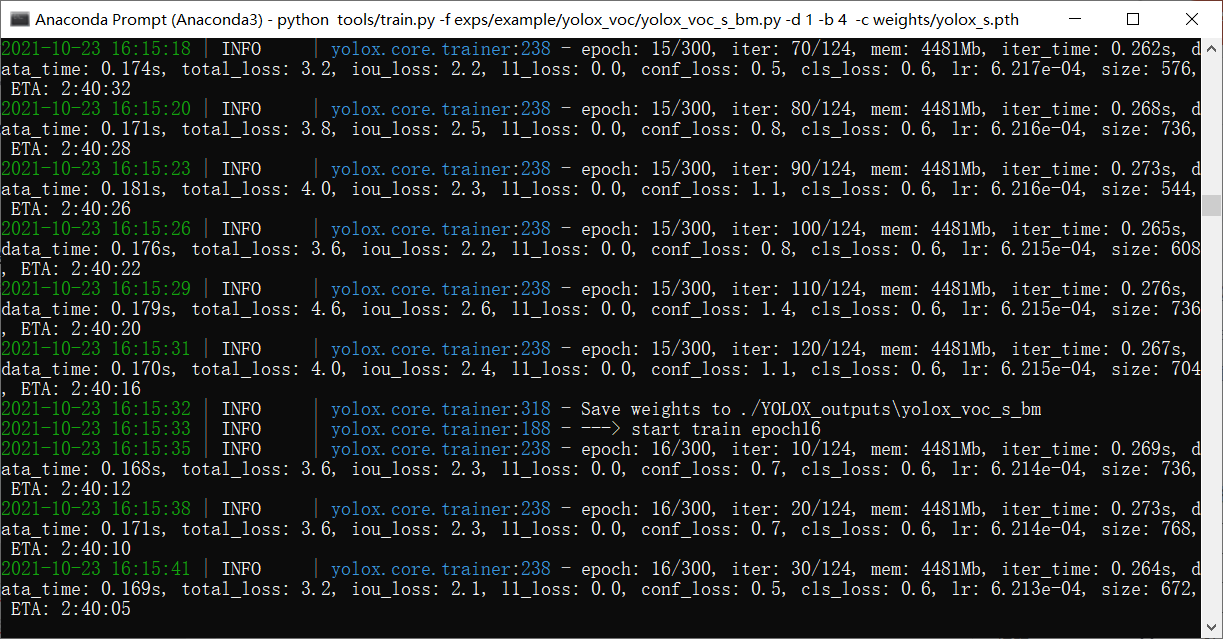
Task: Close the Anaconda Prompt window
Action: (1192, 19)
